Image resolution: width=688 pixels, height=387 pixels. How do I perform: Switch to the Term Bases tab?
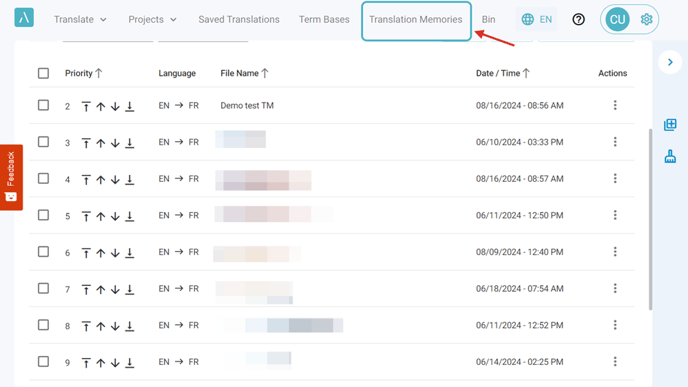[x=324, y=19]
